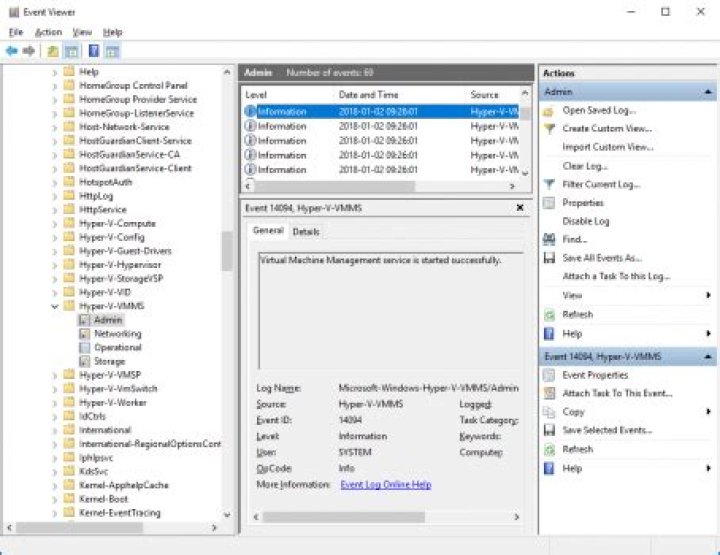Image resolution: width=720 pixels, height=555 pixels.
Task: Open Event Log Online Help link
Action: [x=386, y=485]
